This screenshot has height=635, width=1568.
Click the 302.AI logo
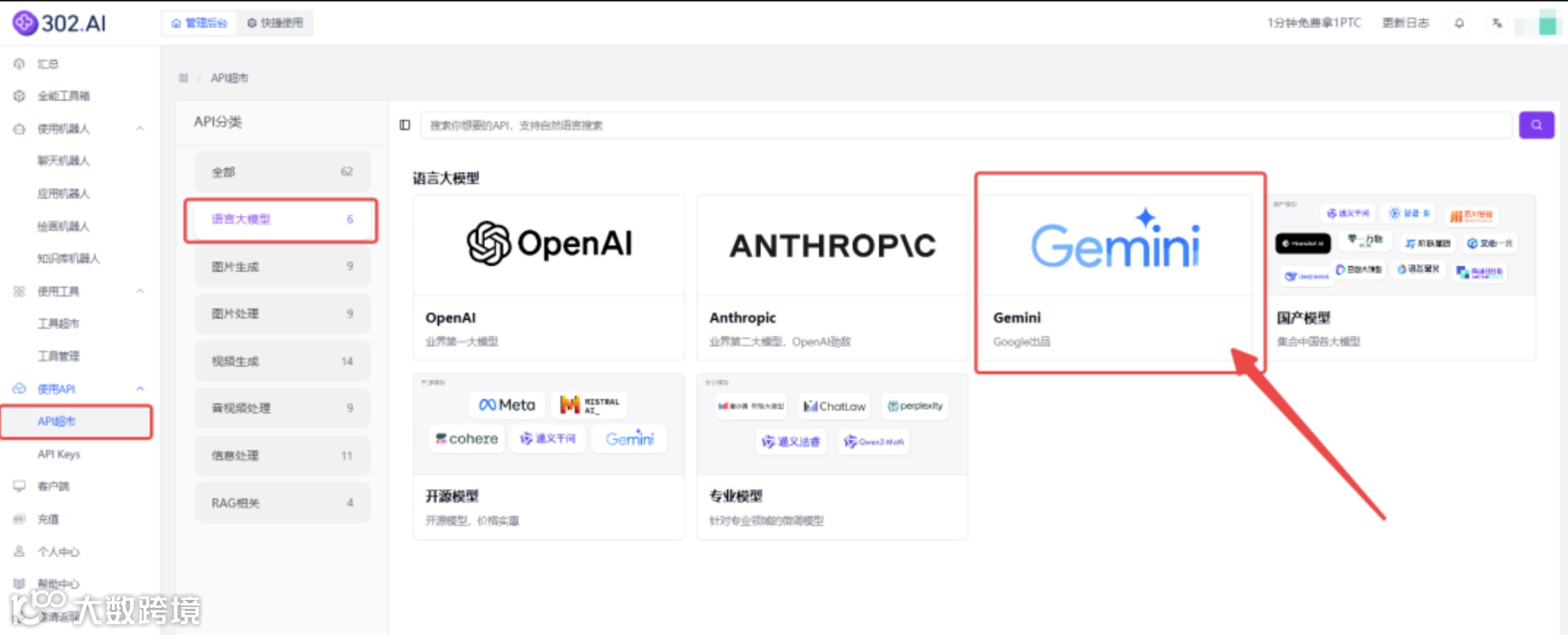pyautogui.click(x=60, y=23)
